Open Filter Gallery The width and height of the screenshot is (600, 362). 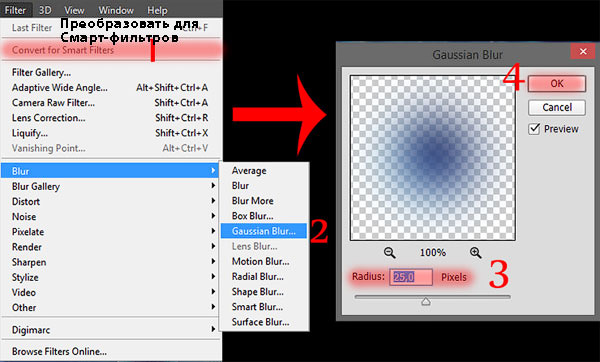point(111,73)
